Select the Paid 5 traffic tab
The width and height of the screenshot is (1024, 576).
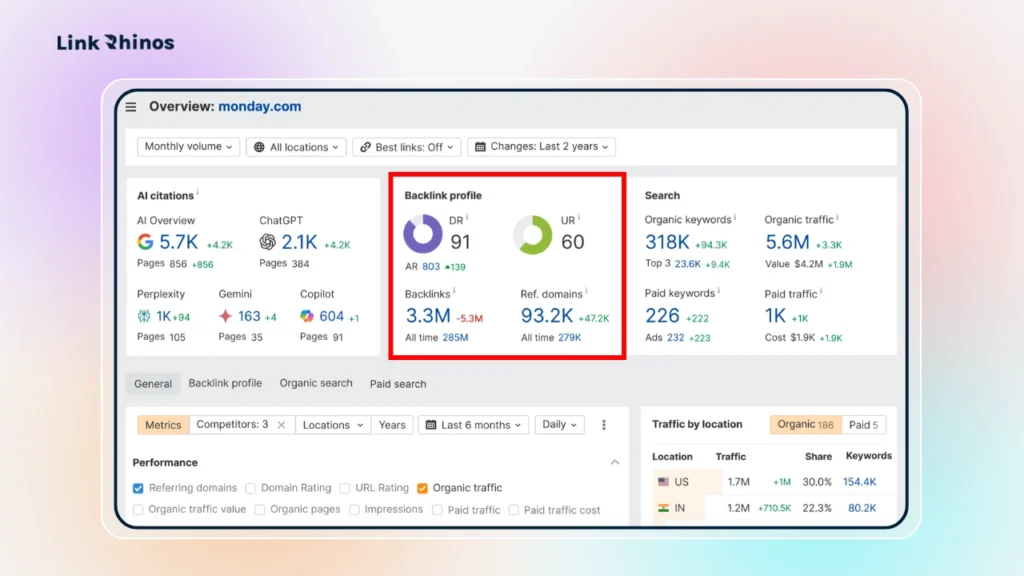point(863,425)
